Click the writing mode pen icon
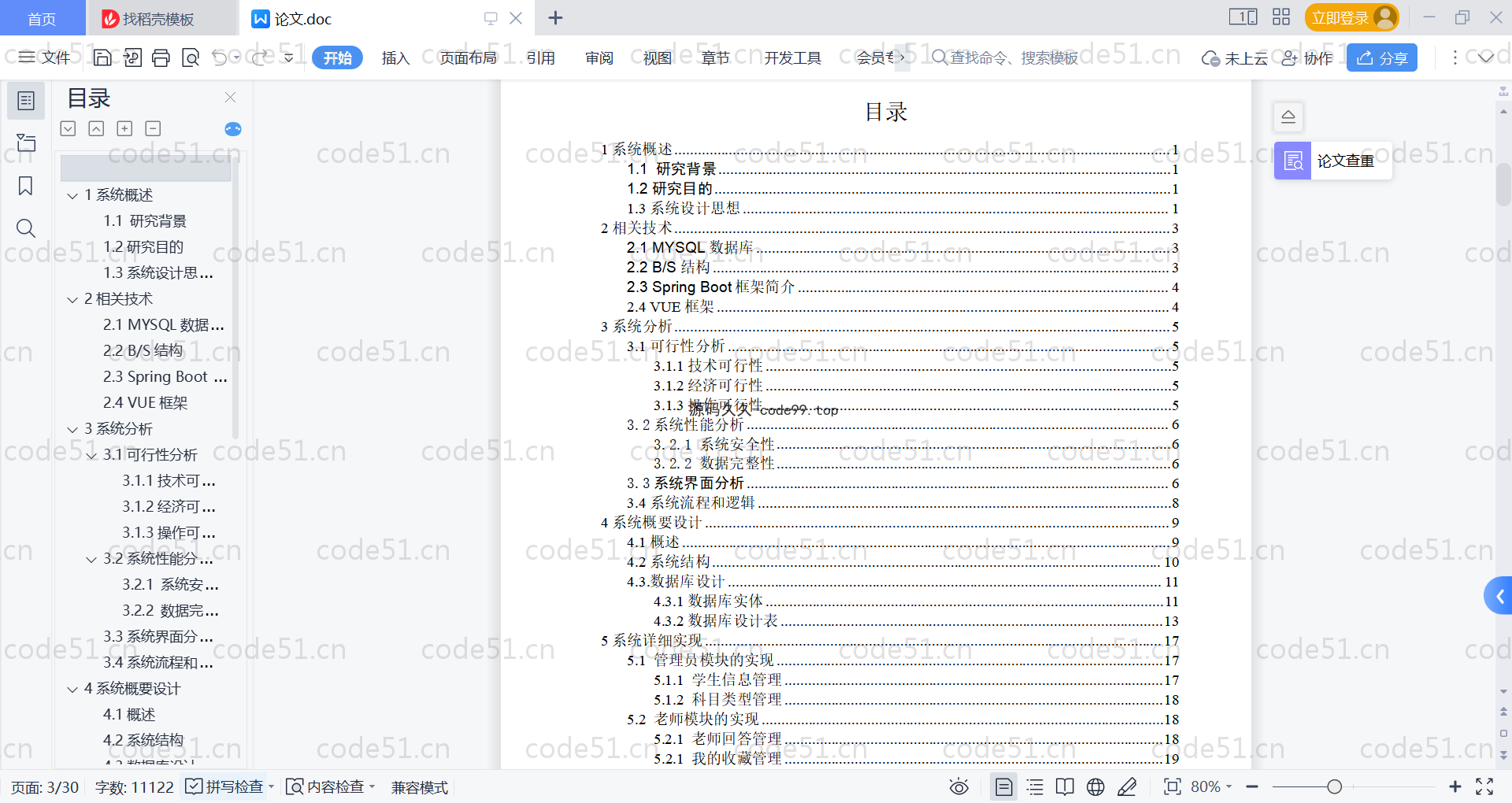The image size is (1512, 803). coord(1127,786)
